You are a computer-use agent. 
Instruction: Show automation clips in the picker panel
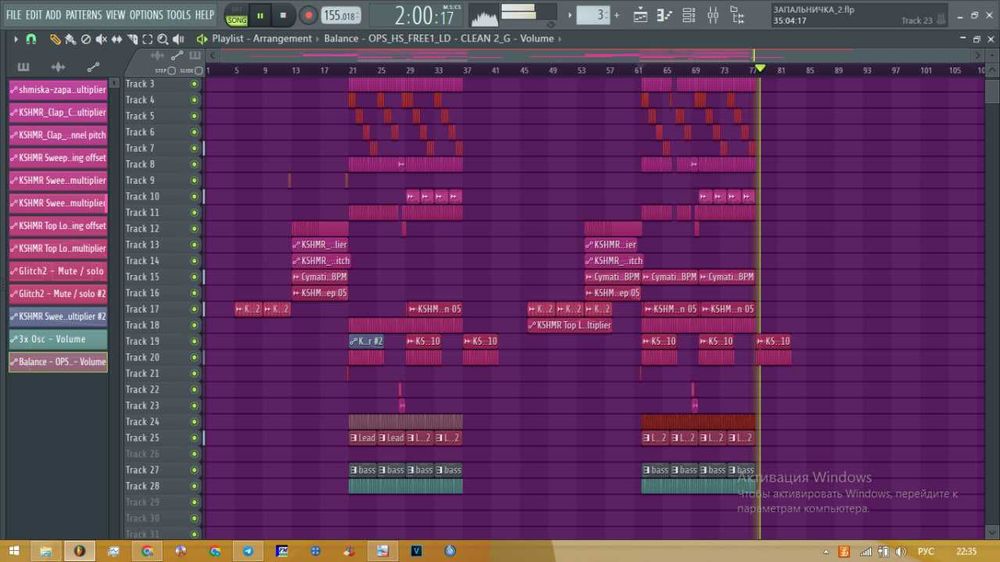(93, 66)
